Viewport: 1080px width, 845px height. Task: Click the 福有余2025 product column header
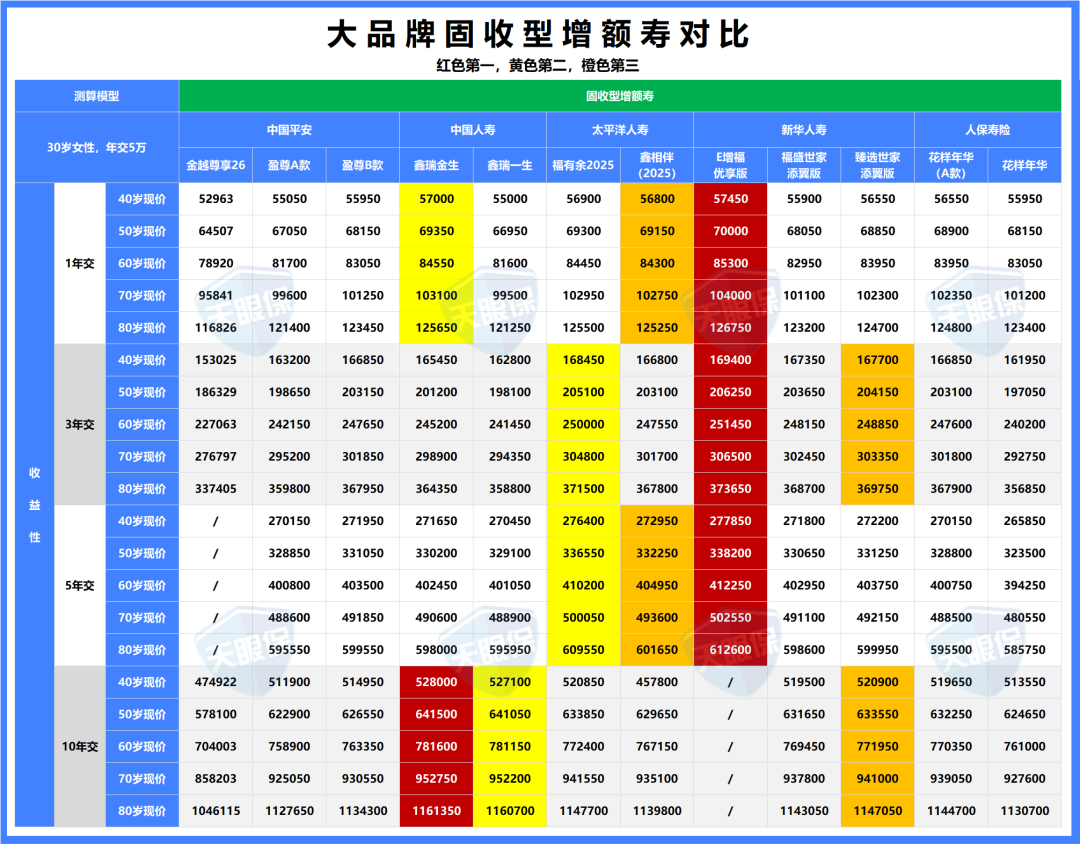583,165
